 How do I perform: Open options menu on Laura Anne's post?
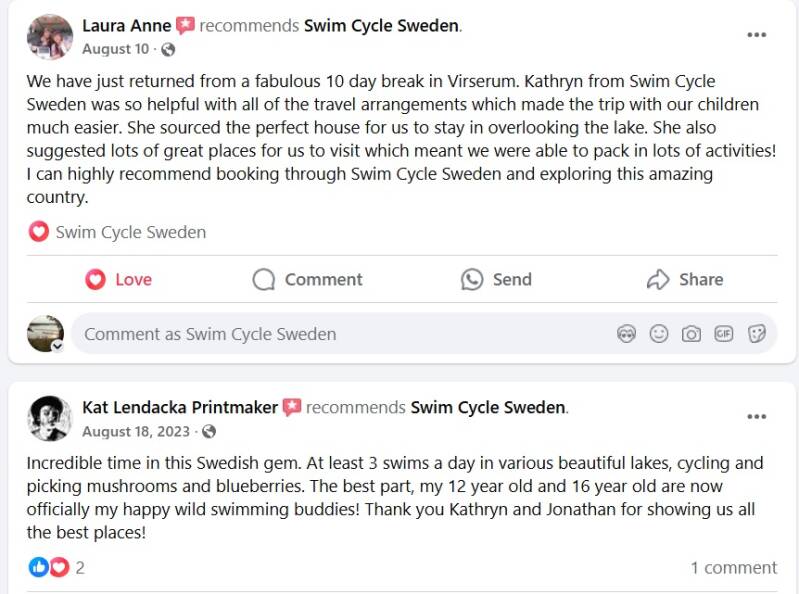point(757,36)
